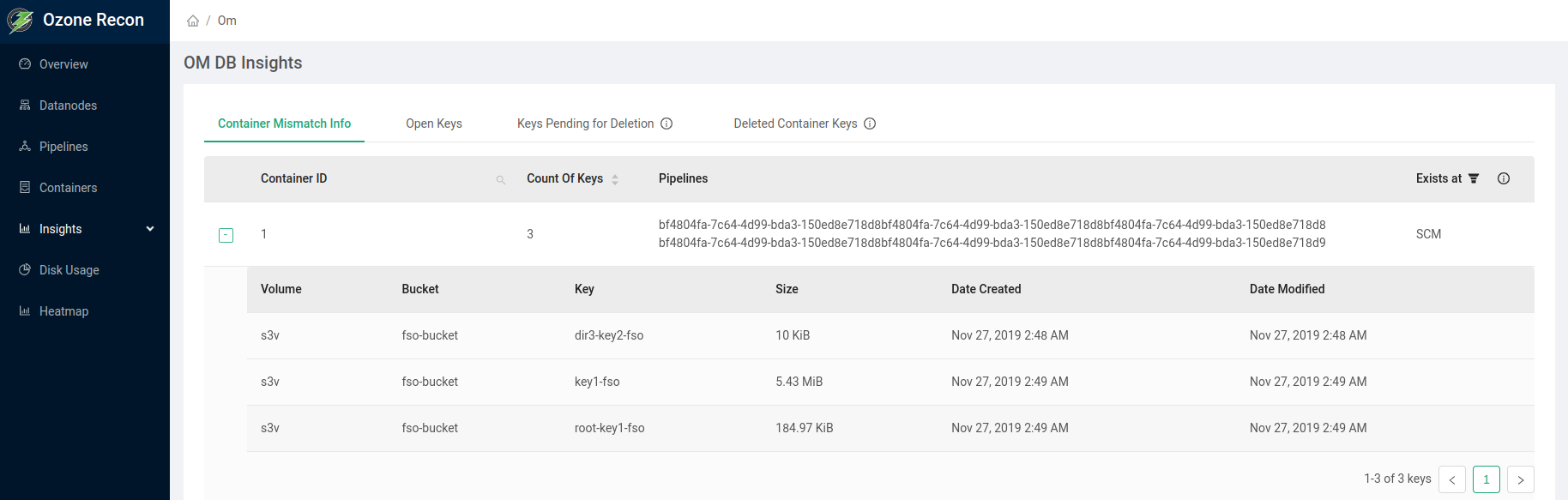Sort by Count Of Keys arrows
The width and height of the screenshot is (1568, 500).
pos(615,179)
